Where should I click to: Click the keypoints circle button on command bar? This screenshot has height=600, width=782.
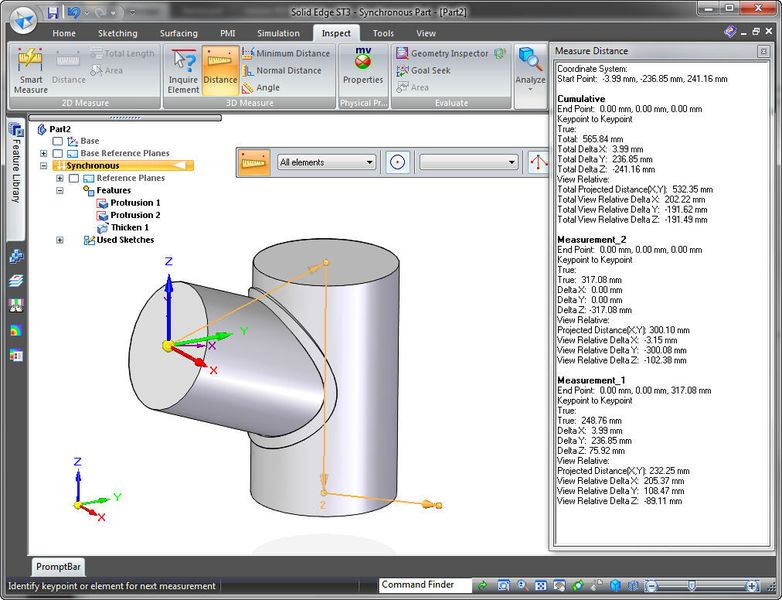(397, 162)
